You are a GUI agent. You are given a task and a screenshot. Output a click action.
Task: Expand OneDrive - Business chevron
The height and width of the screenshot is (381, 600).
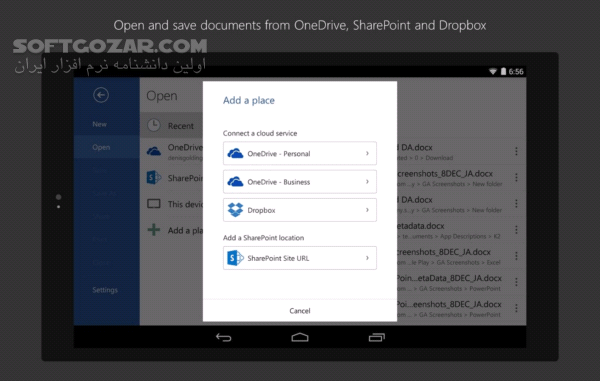(367, 182)
